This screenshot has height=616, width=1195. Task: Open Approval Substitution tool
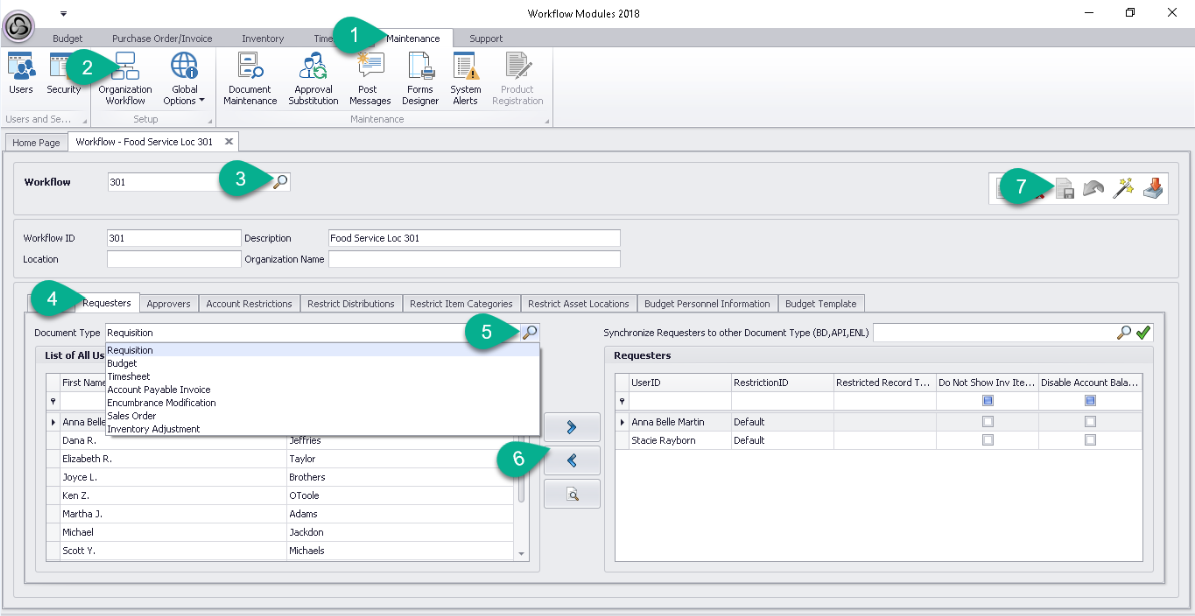[313, 79]
